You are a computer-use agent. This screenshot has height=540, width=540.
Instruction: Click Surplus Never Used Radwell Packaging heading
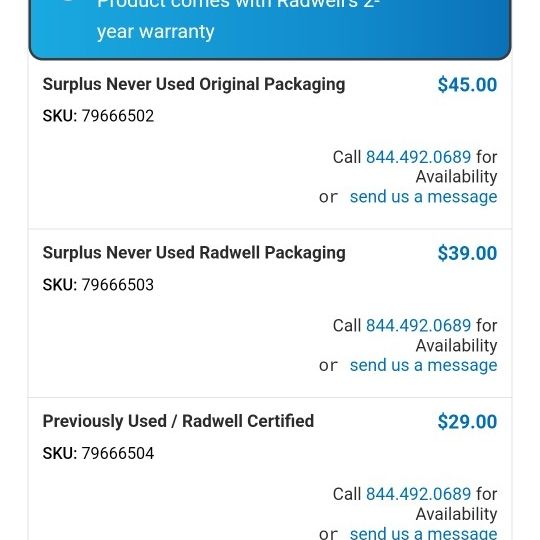pyautogui.click(x=194, y=253)
